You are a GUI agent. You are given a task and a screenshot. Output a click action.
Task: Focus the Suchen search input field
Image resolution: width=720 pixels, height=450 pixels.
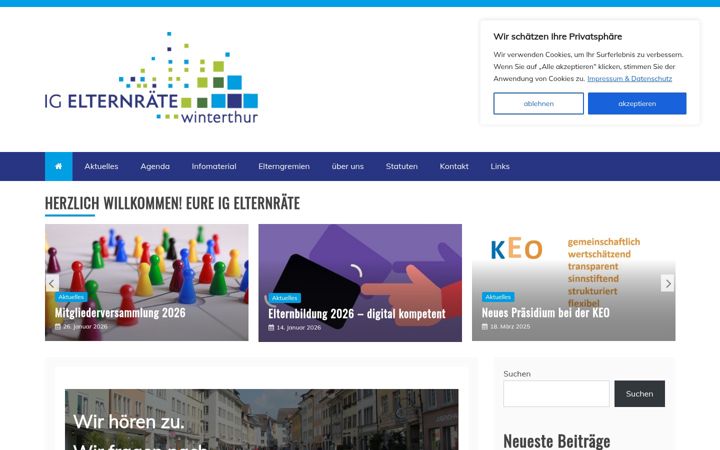click(556, 394)
